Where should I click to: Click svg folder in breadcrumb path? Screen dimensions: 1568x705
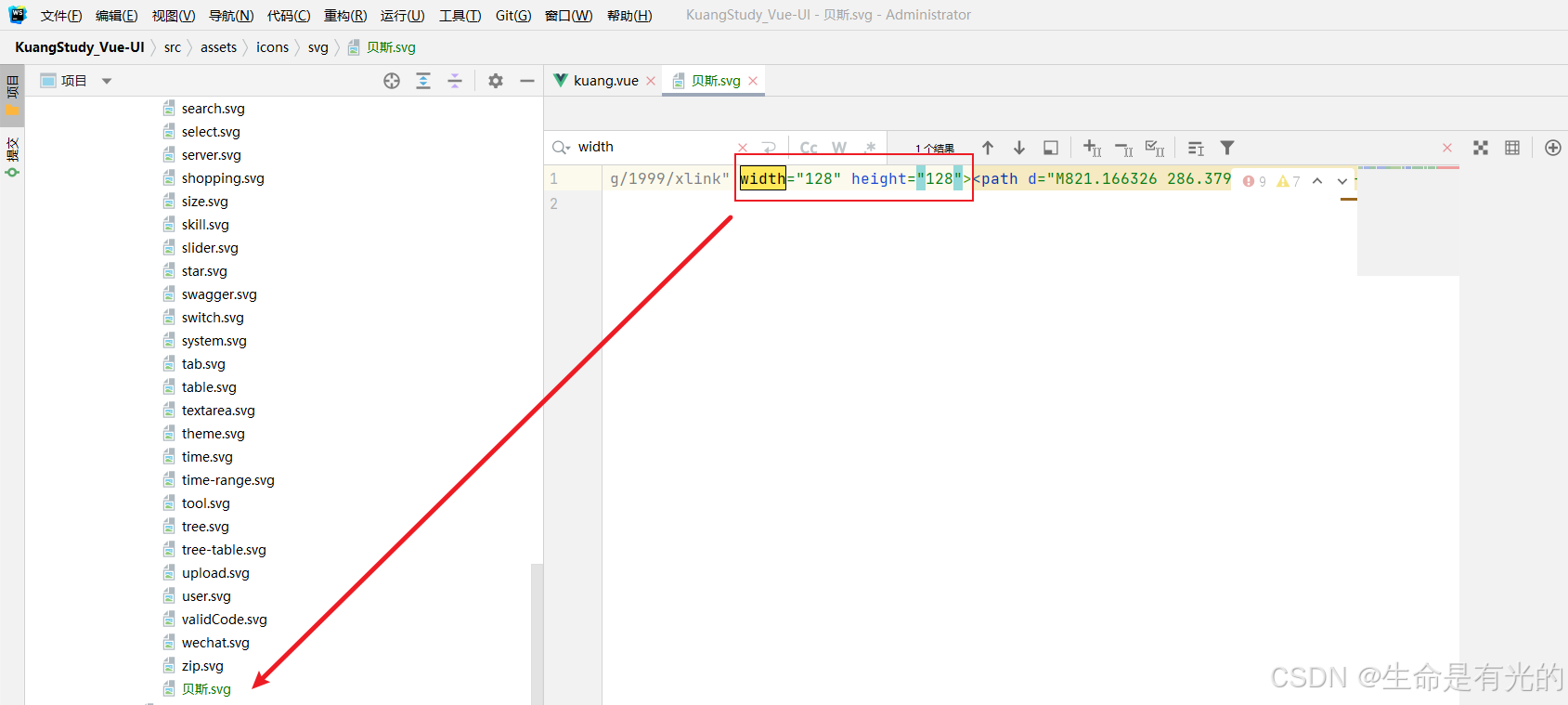[318, 47]
